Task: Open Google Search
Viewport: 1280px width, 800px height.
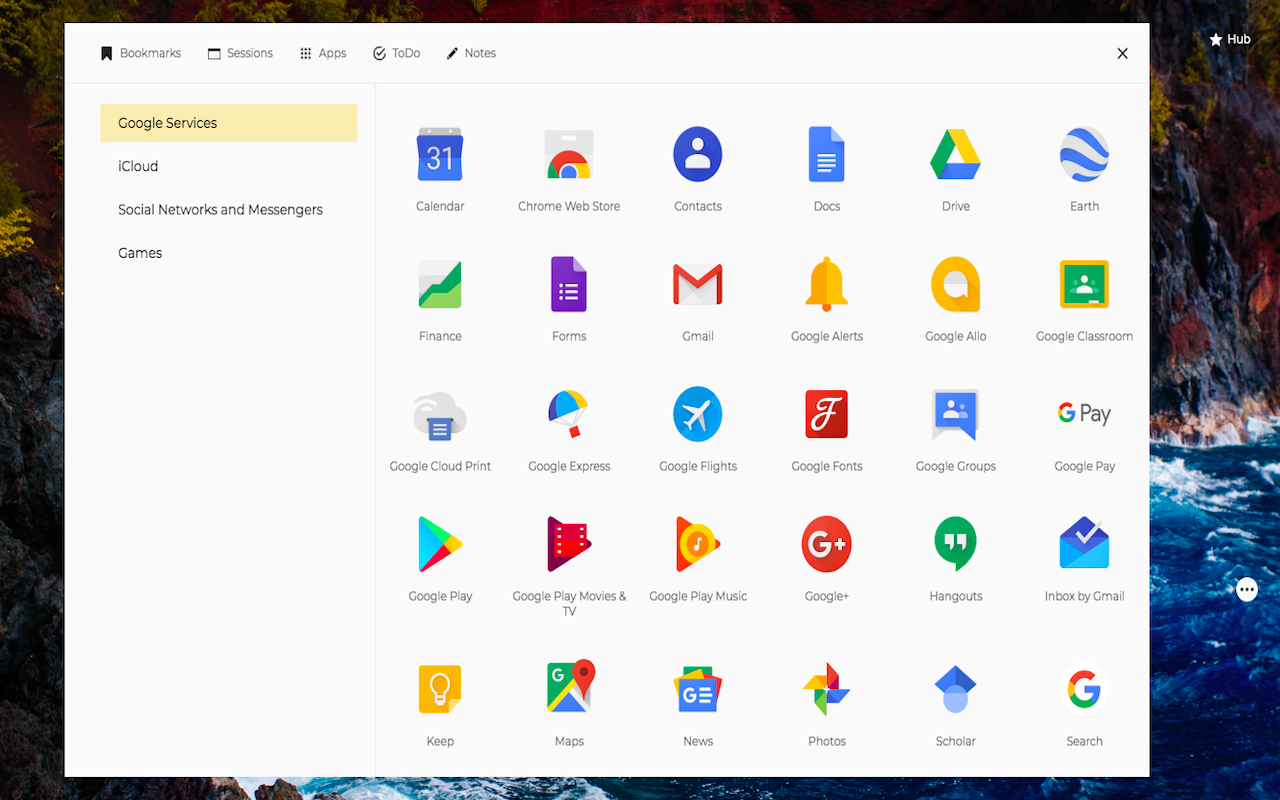Action: 1085,690
